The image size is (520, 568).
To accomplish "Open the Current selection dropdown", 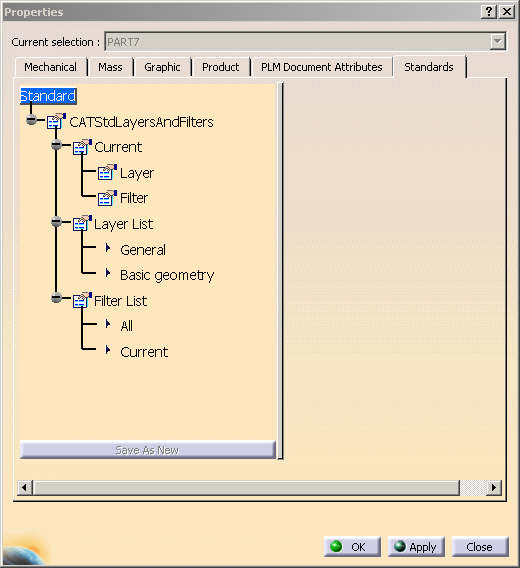I will pos(498,42).
